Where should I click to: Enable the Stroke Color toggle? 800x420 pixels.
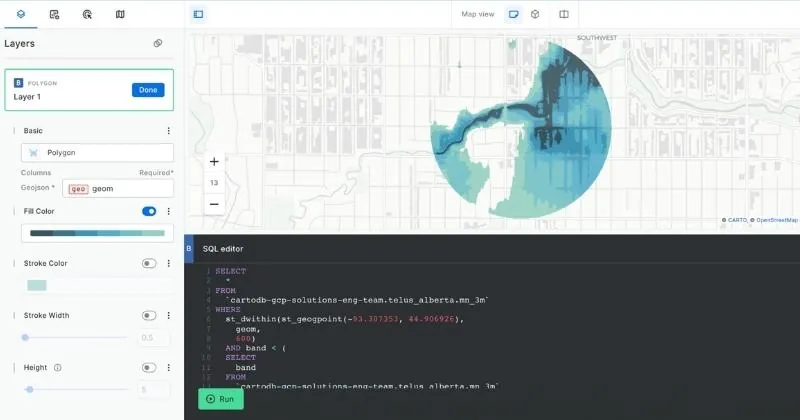coord(149,263)
